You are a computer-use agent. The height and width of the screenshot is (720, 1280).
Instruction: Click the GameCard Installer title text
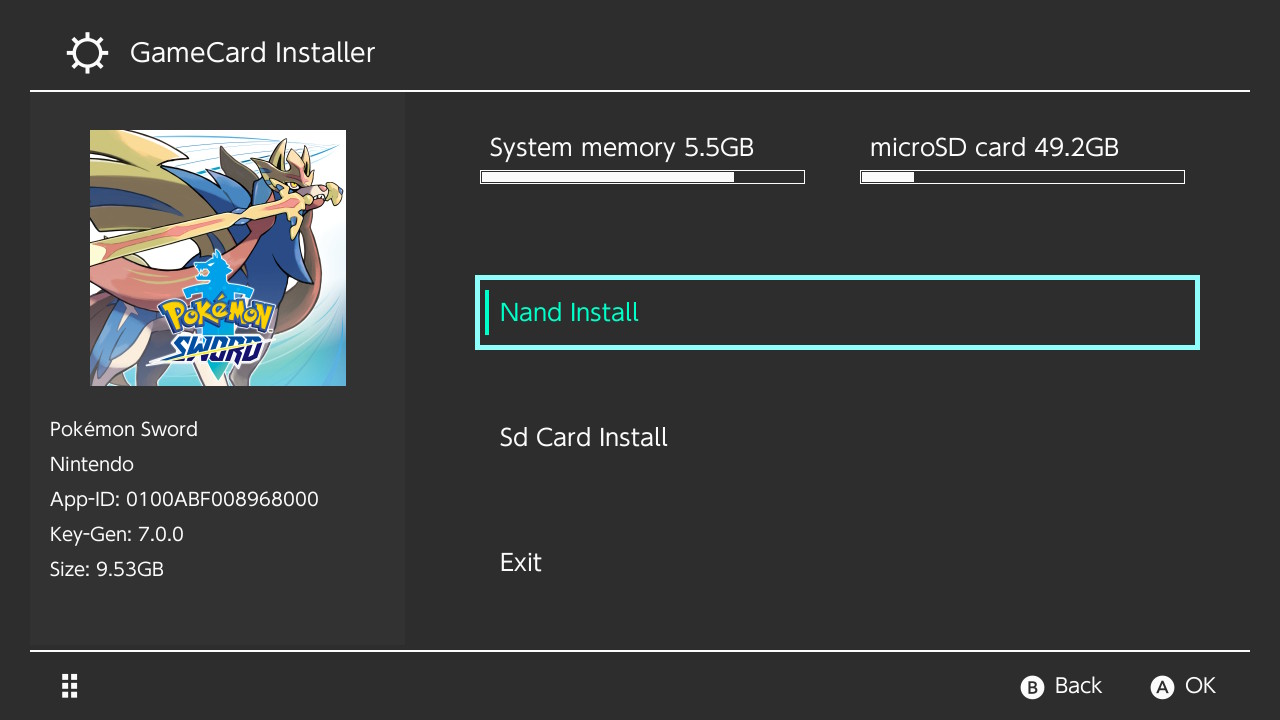[252, 53]
